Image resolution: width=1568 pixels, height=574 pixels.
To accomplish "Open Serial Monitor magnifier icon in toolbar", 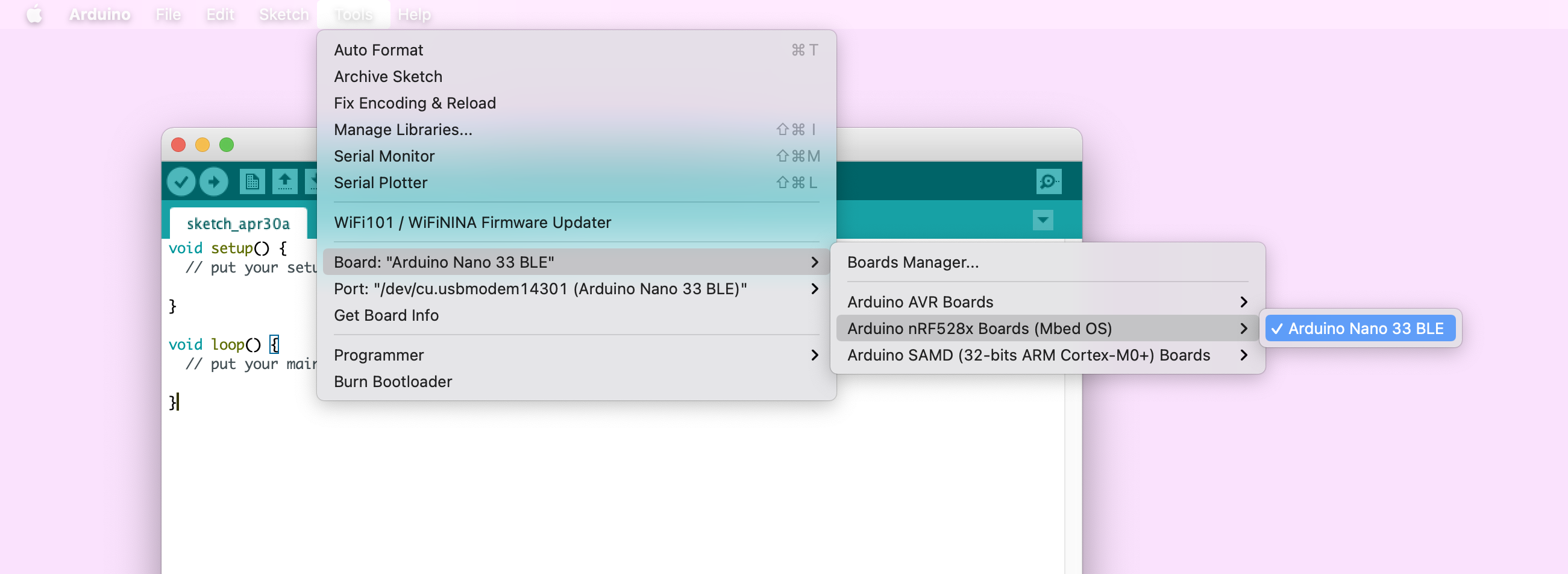I will coord(1048,181).
